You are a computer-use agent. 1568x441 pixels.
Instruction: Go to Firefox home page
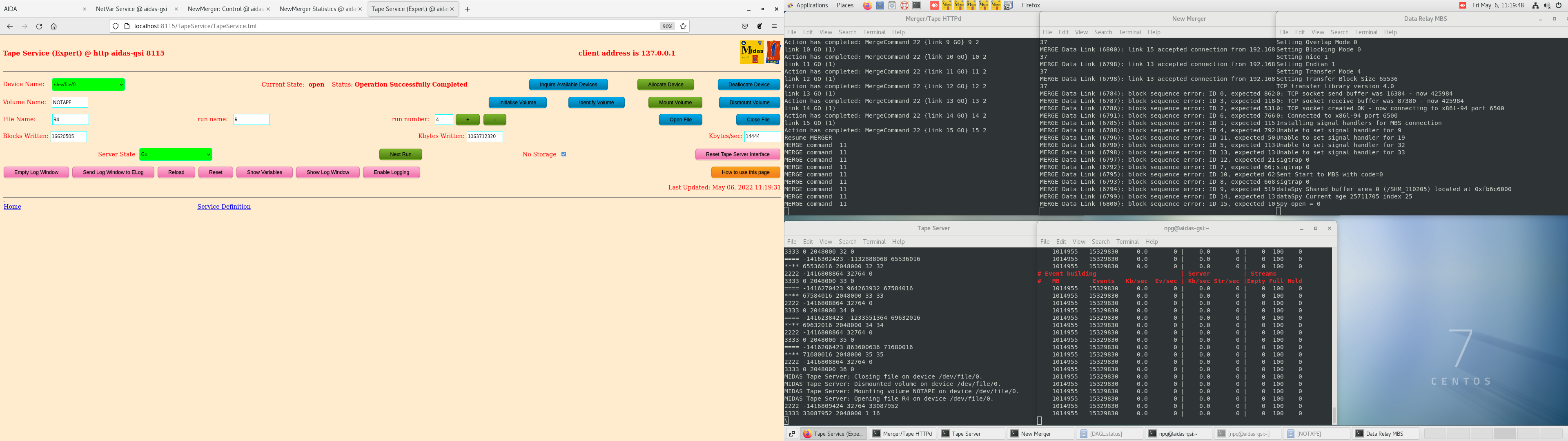pyautogui.click(x=53, y=26)
